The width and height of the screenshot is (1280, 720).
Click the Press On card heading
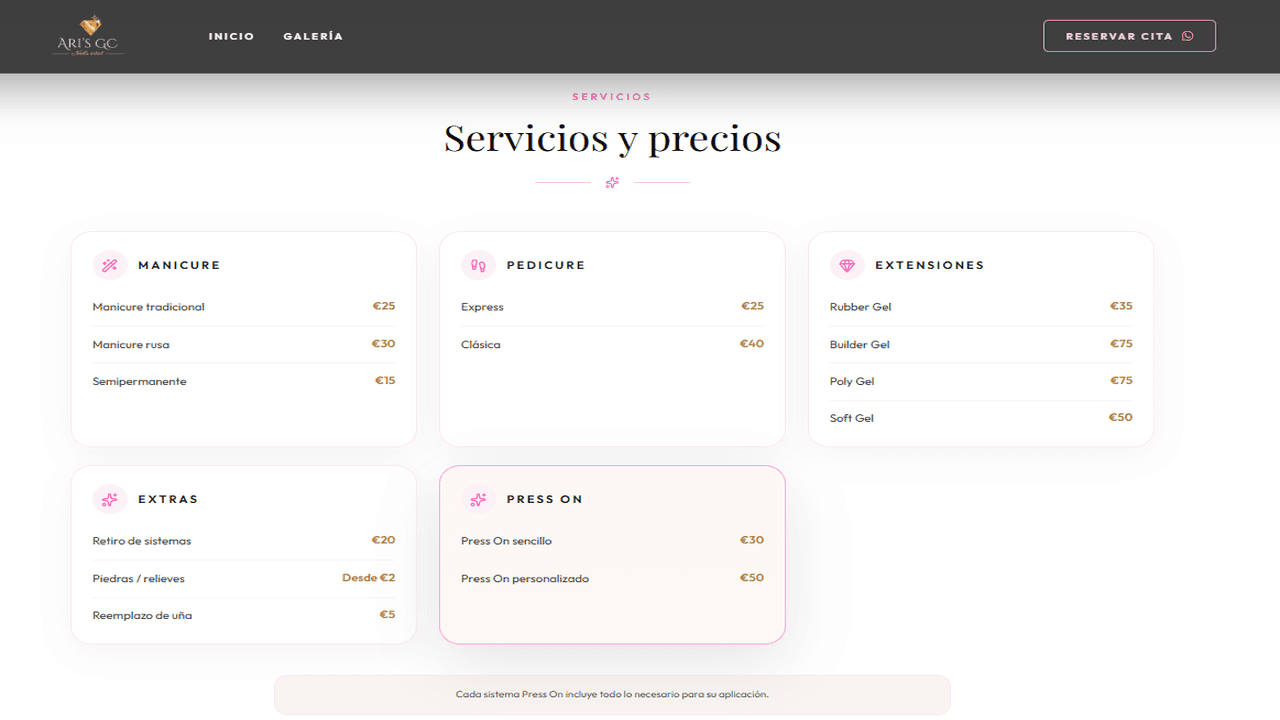544,499
